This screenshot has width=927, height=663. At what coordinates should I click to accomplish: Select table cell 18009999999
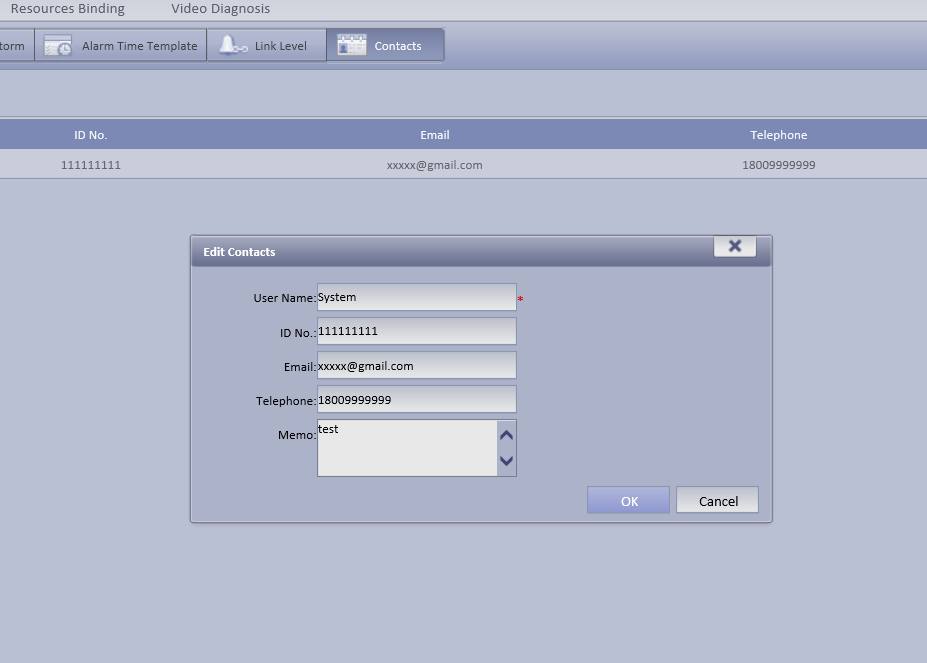tap(779, 165)
